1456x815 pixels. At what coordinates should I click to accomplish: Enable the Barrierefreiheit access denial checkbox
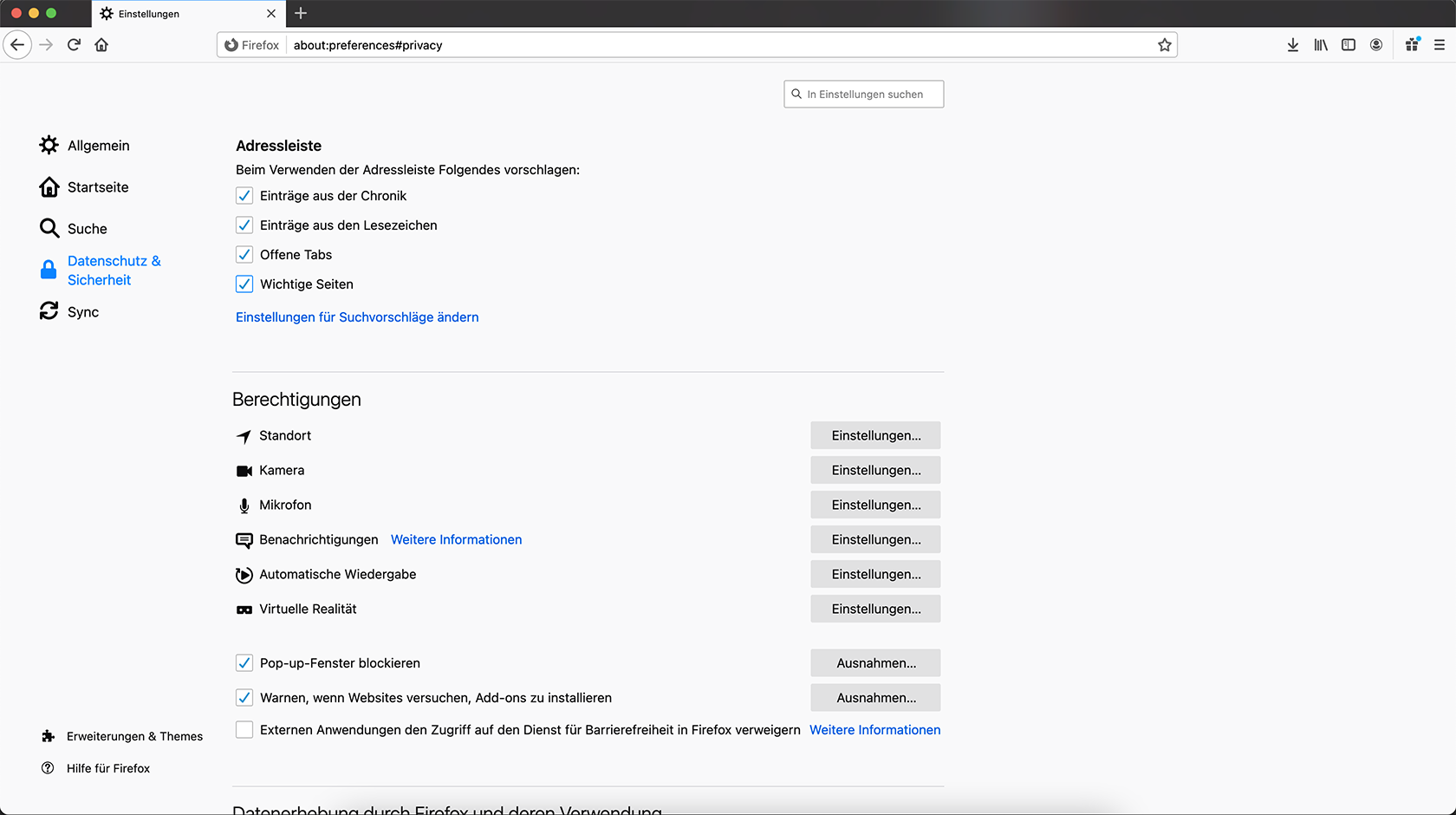pyautogui.click(x=244, y=730)
